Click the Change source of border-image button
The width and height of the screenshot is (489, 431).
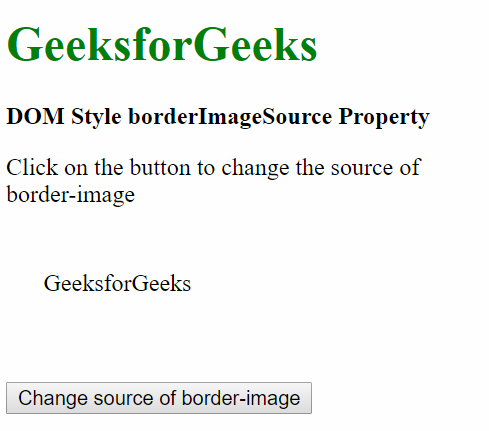coord(159,398)
